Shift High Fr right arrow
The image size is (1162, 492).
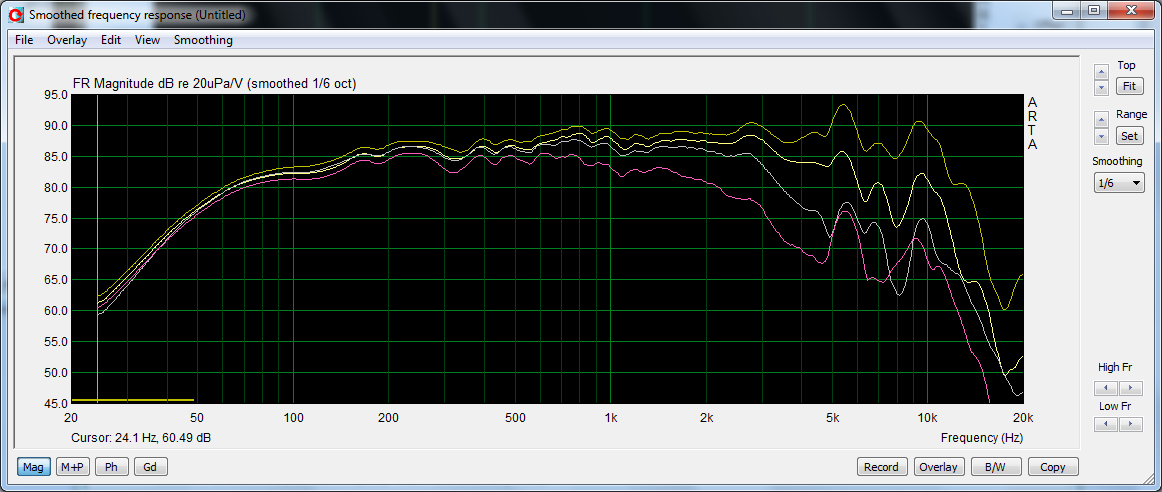[1131, 388]
